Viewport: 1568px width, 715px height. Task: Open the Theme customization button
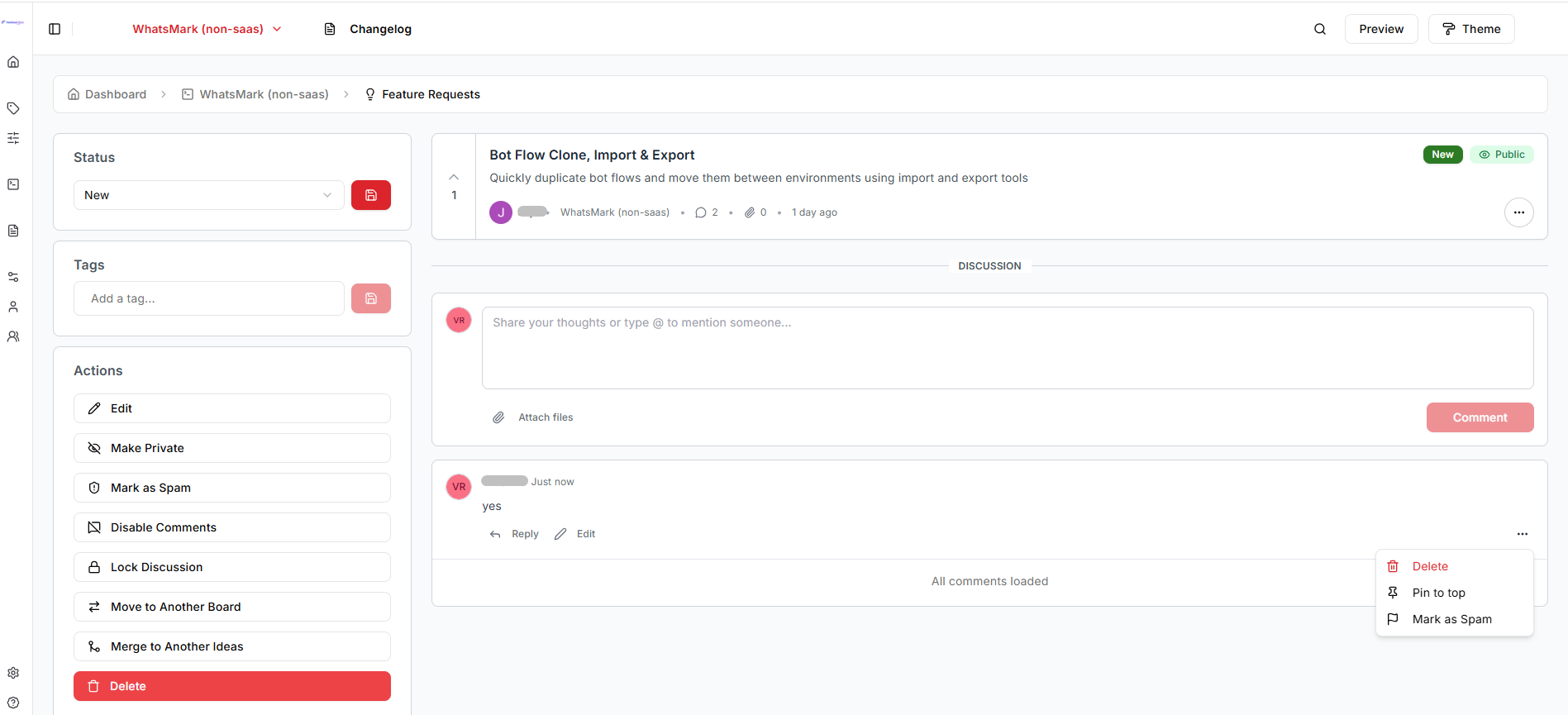(x=1470, y=29)
